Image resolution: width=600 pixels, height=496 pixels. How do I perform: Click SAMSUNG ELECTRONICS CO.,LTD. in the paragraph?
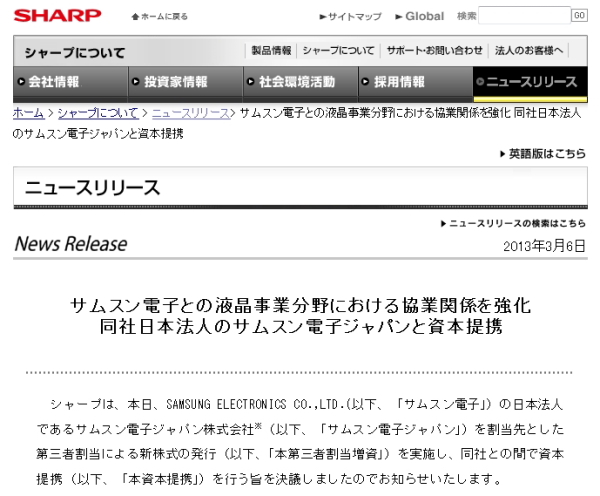[x=256, y=405]
